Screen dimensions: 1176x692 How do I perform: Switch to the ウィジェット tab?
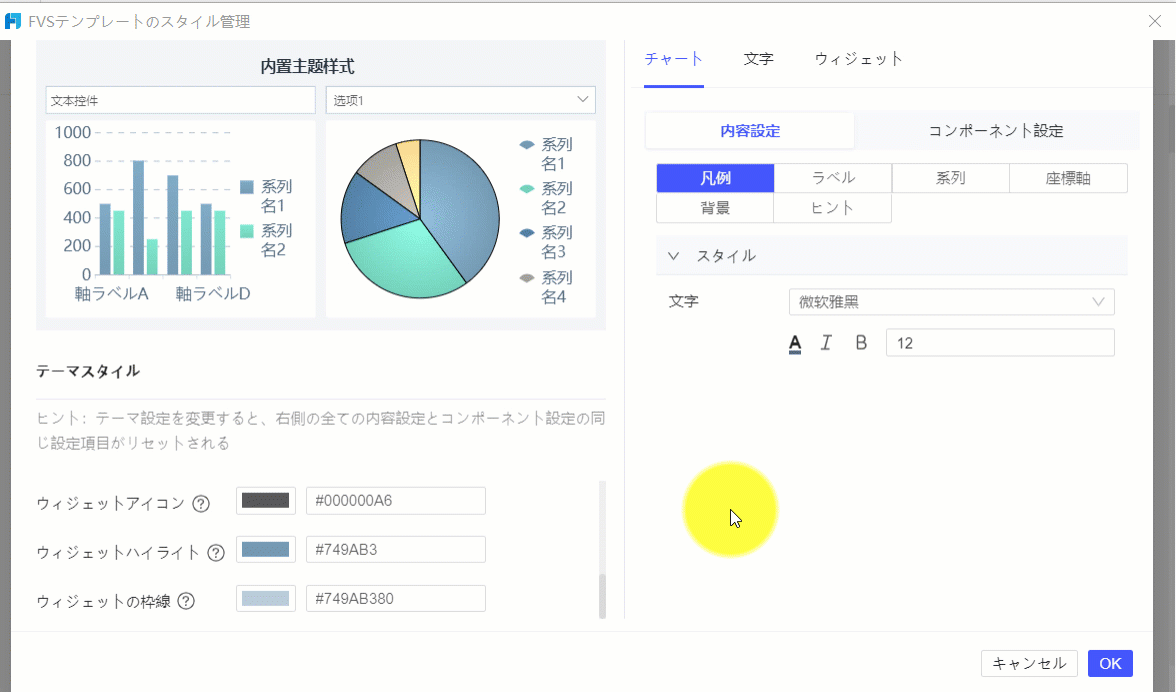(859, 59)
